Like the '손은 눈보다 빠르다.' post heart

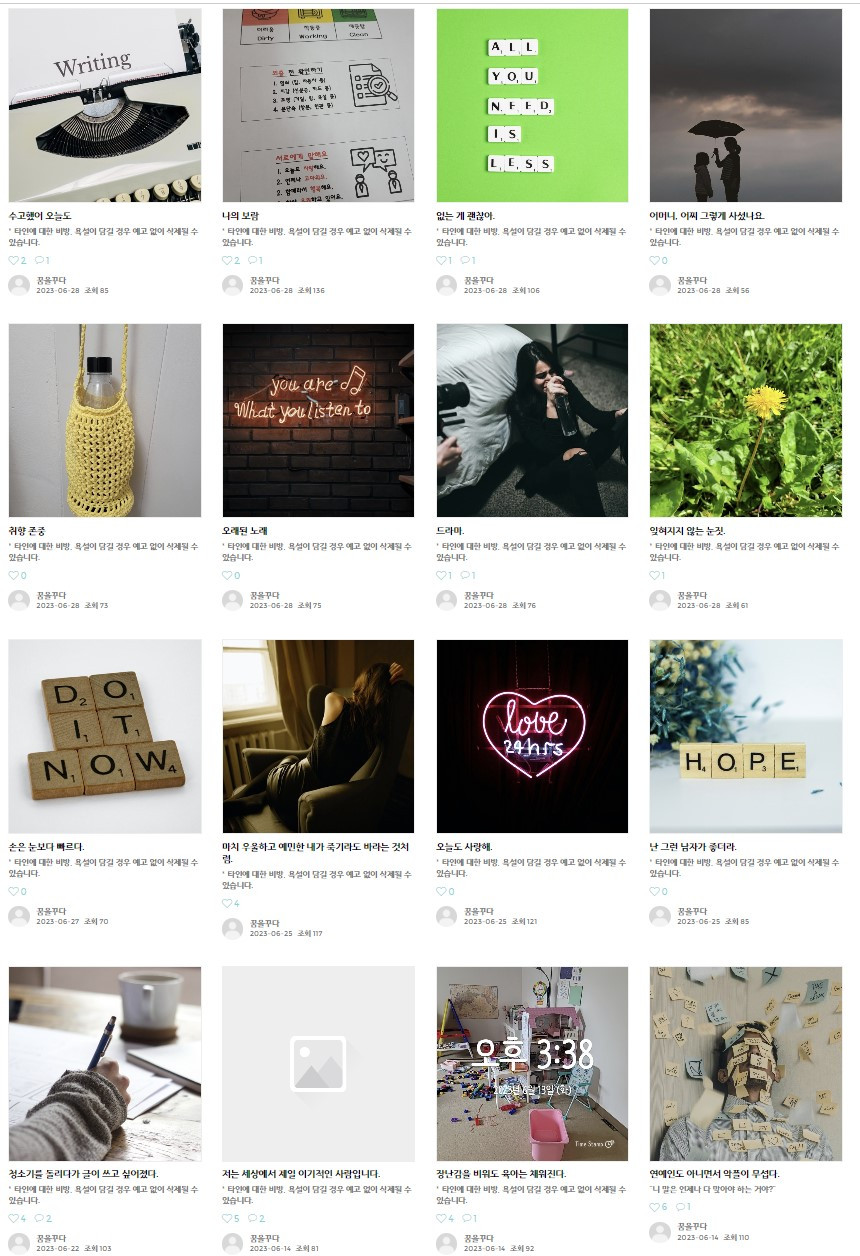point(13,891)
